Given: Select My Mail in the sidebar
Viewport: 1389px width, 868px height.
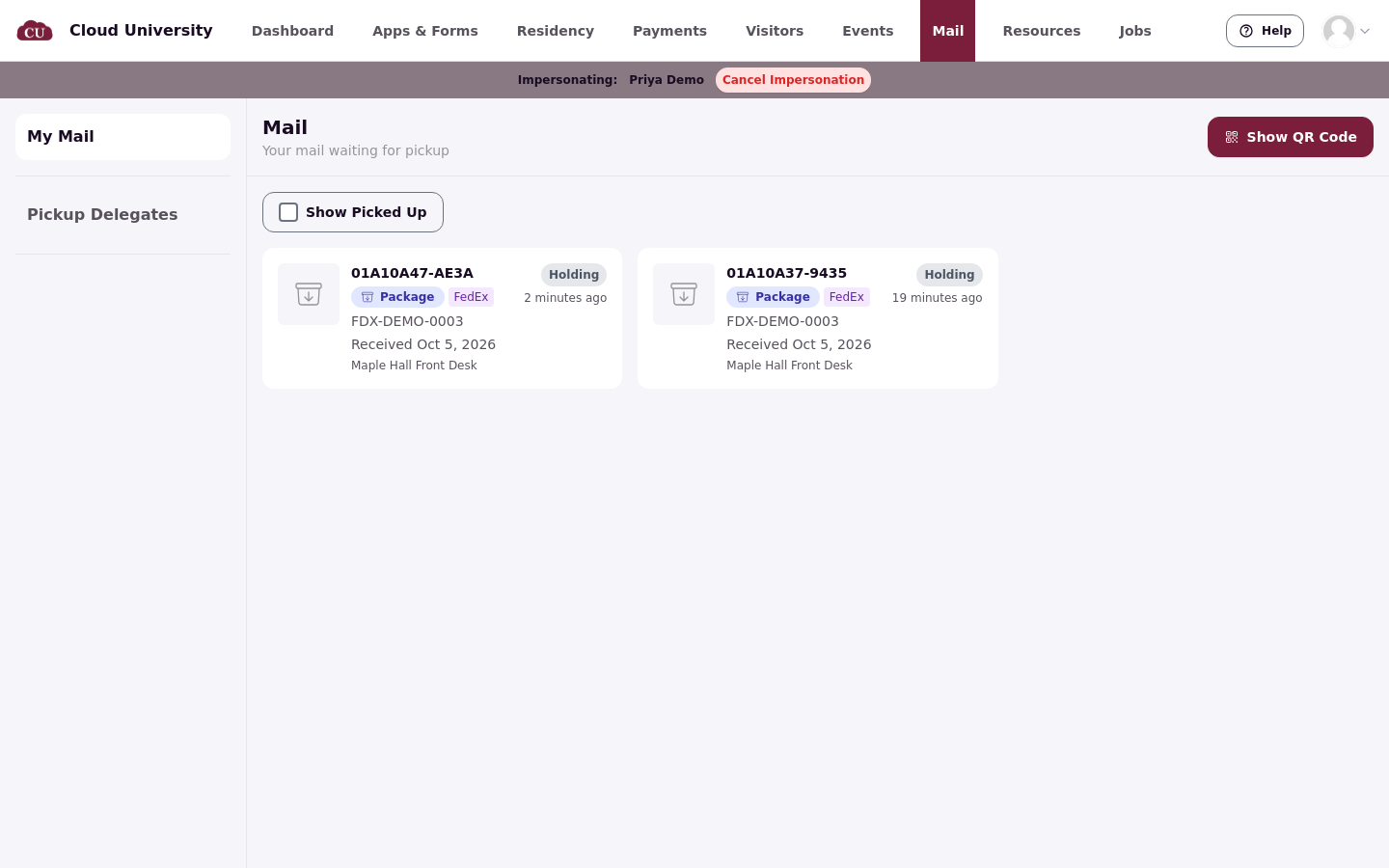Looking at the screenshot, I should coord(123,137).
